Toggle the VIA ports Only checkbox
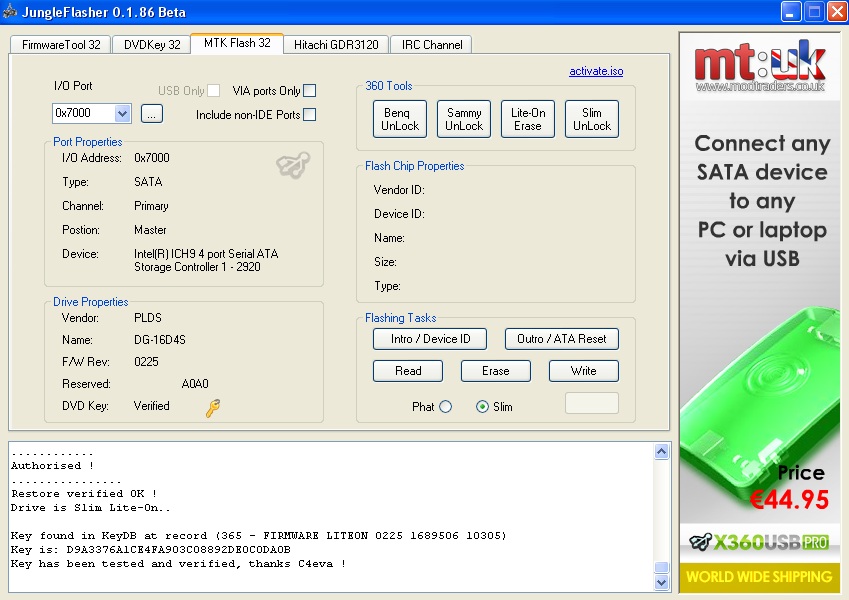 [310, 90]
